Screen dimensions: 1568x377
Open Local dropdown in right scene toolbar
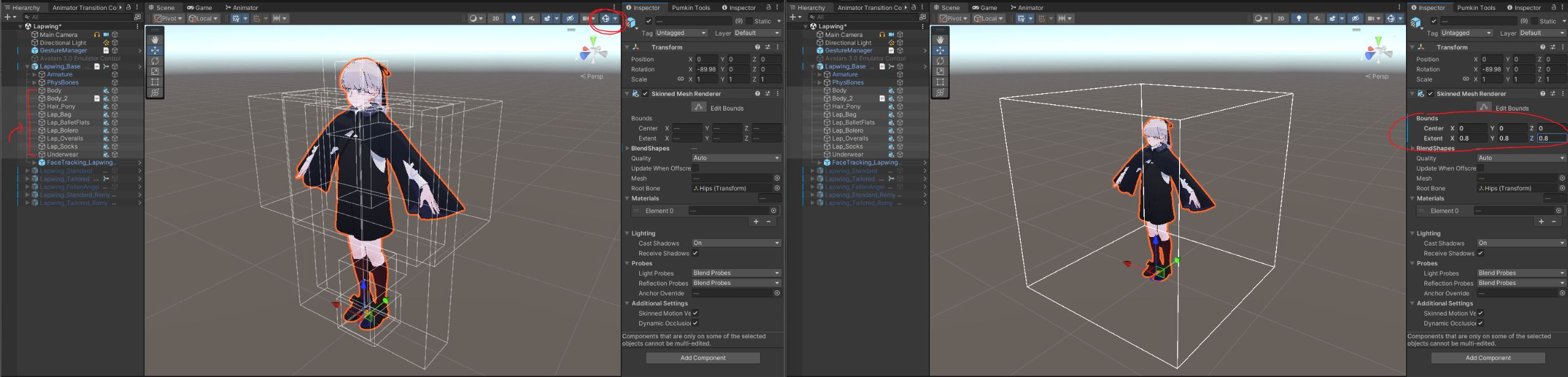coord(989,18)
